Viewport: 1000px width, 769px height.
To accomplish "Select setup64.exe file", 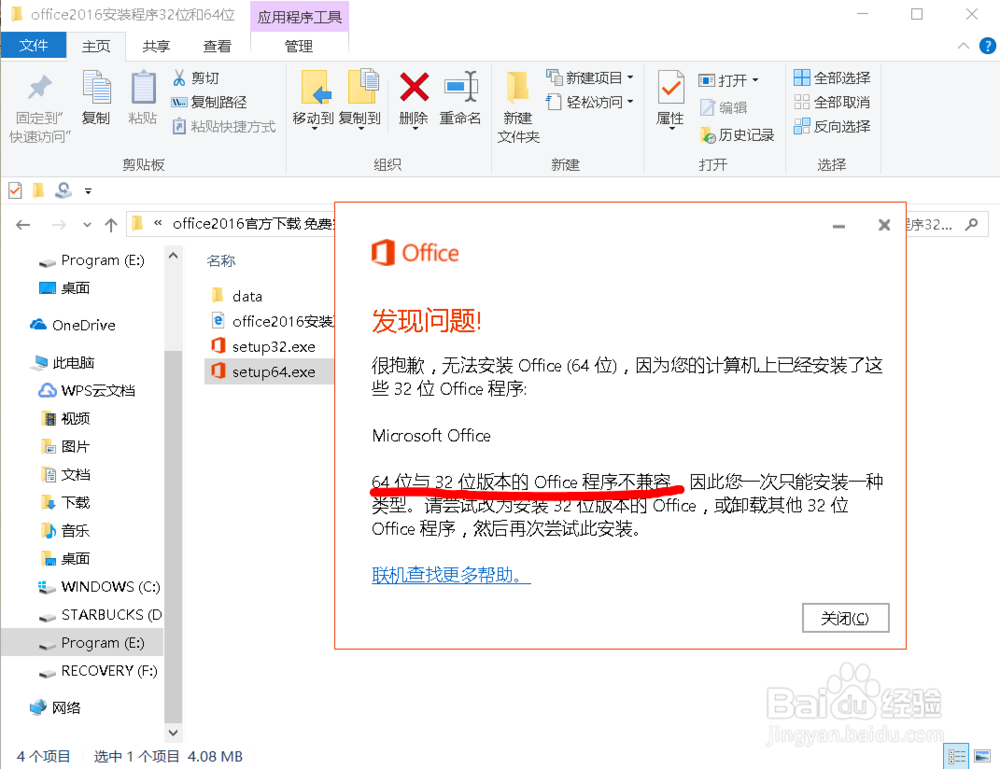I will (x=268, y=372).
